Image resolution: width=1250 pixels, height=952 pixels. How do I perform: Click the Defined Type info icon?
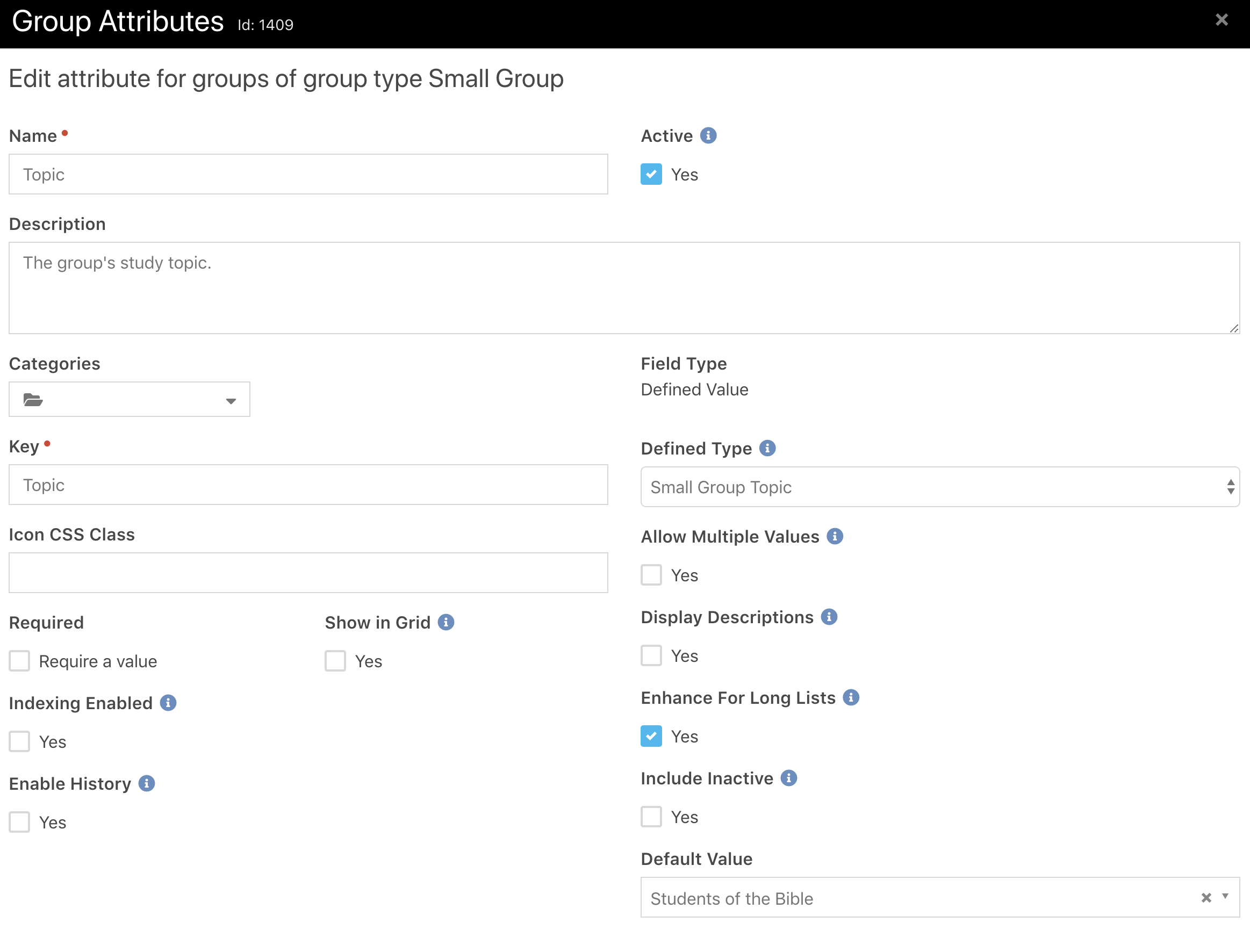tap(768, 448)
